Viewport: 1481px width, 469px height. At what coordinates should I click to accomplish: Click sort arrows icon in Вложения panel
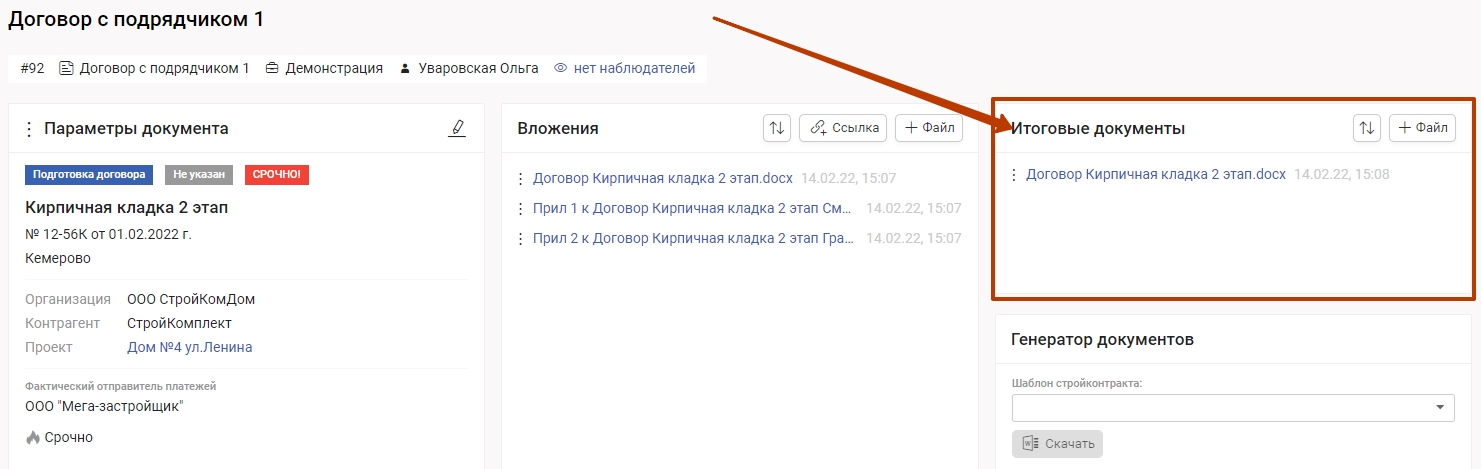776,128
